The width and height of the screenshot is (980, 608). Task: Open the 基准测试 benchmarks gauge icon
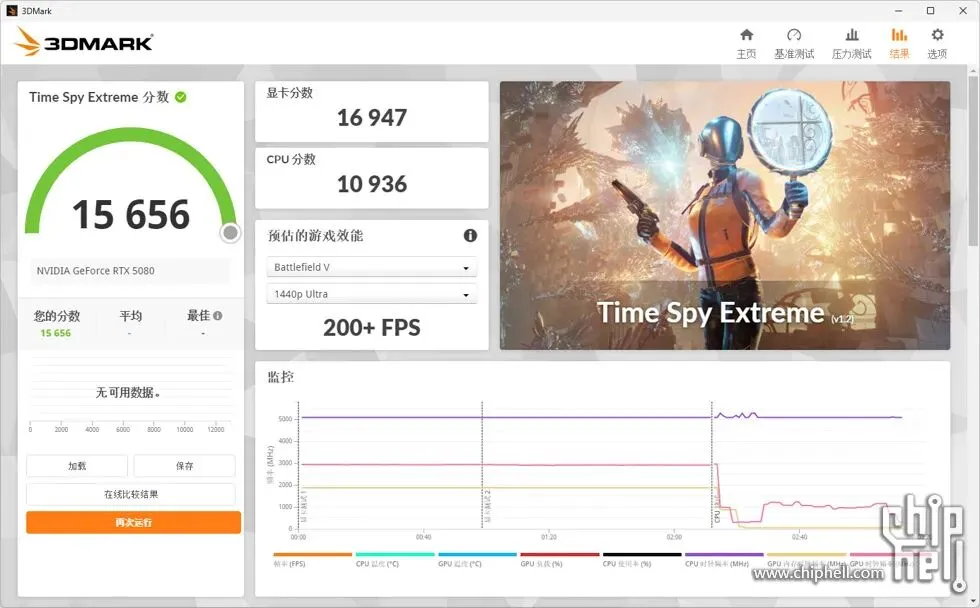[x=794, y=35]
